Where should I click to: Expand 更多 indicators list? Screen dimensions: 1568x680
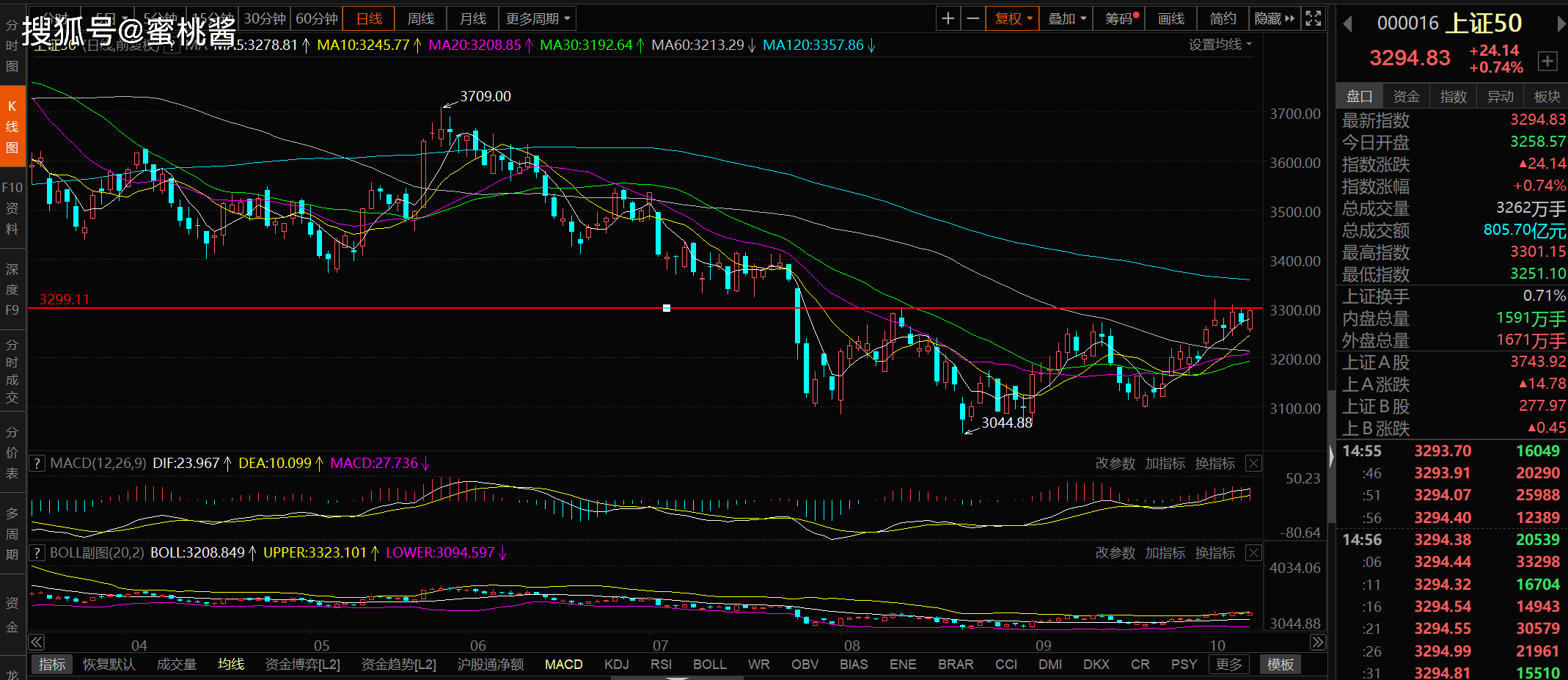[1229, 665]
